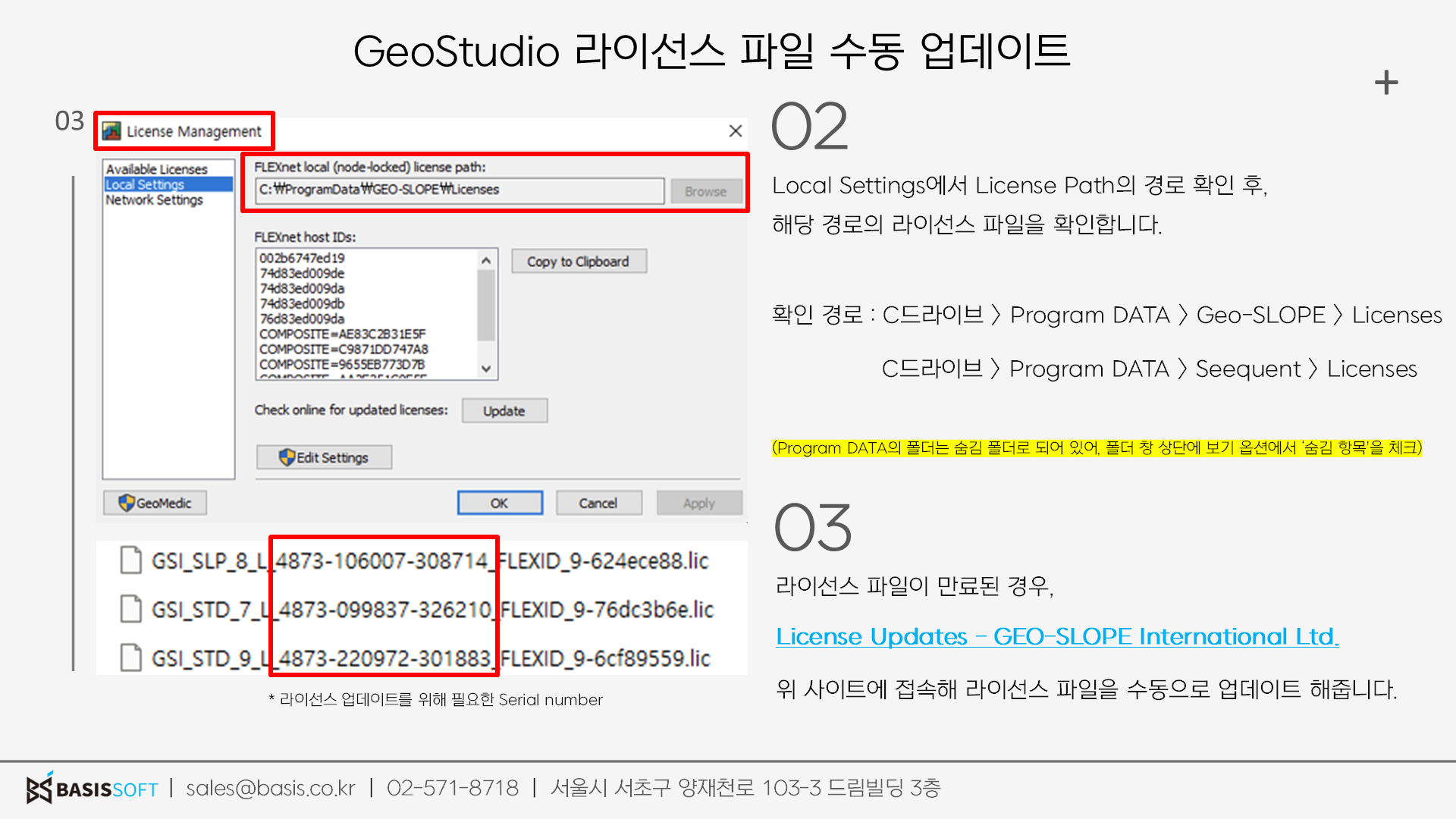Image resolution: width=1456 pixels, height=819 pixels.
Task: Click file icon of GSI_SLP_8 license
Action: 131,560
